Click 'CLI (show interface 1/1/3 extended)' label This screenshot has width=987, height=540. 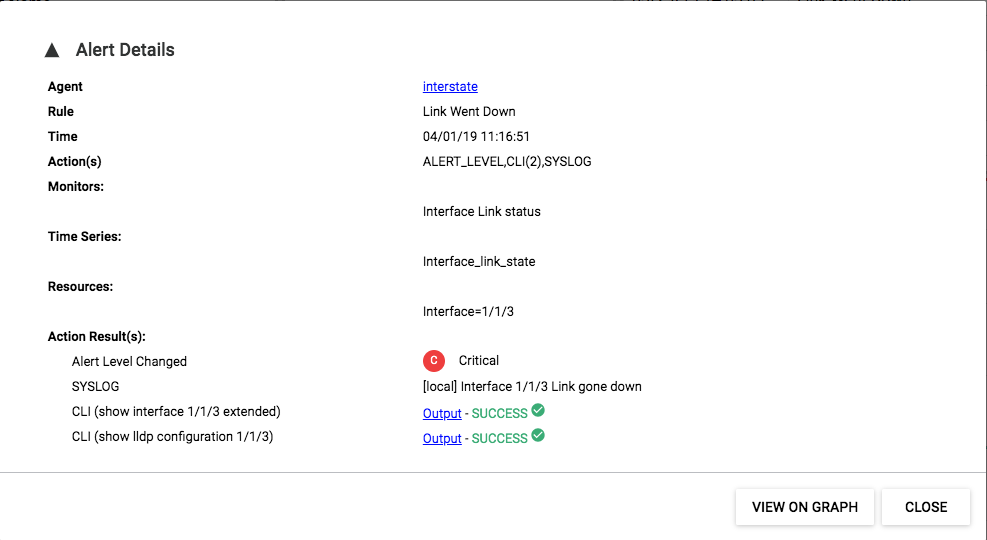(176, 412)
